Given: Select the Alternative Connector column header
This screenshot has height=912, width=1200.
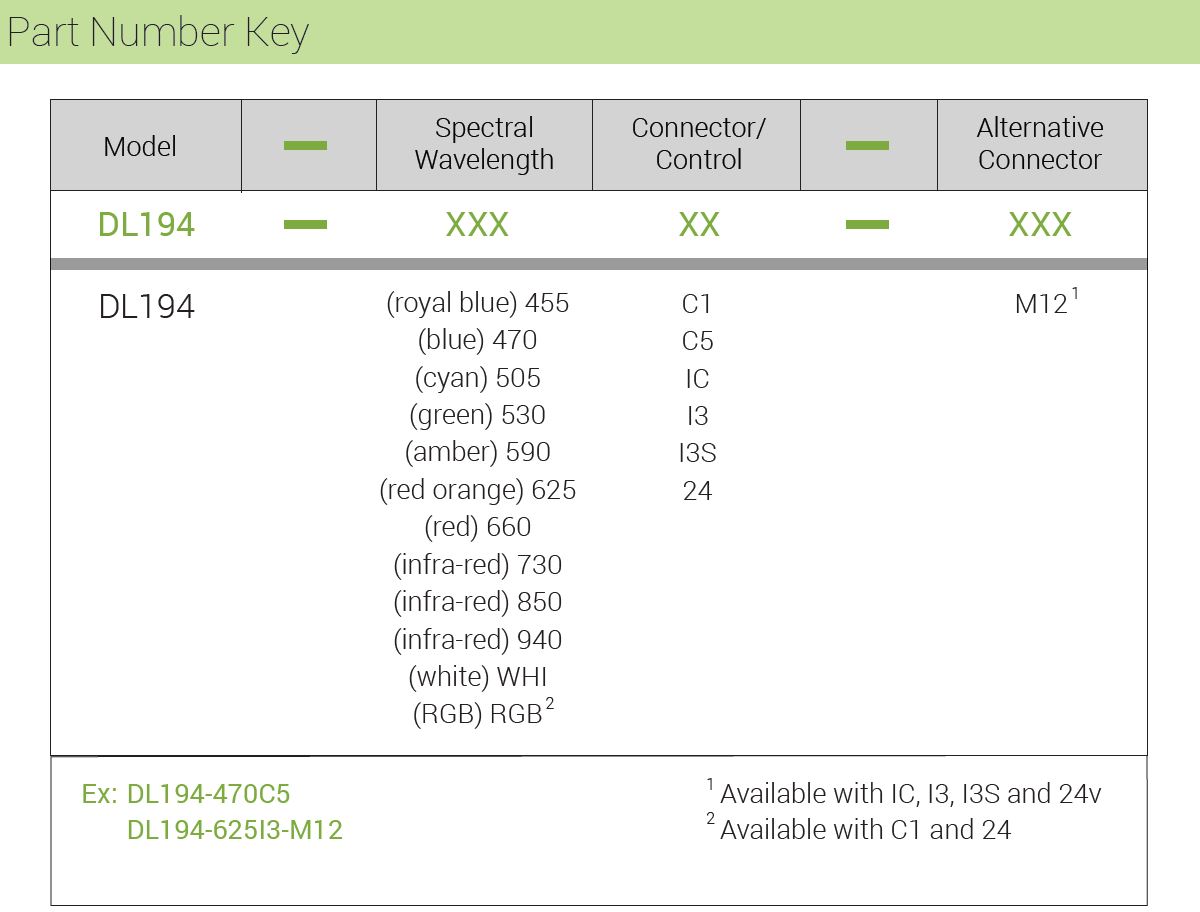Looking at the screenshot, I should click(x=1040, y=144).
